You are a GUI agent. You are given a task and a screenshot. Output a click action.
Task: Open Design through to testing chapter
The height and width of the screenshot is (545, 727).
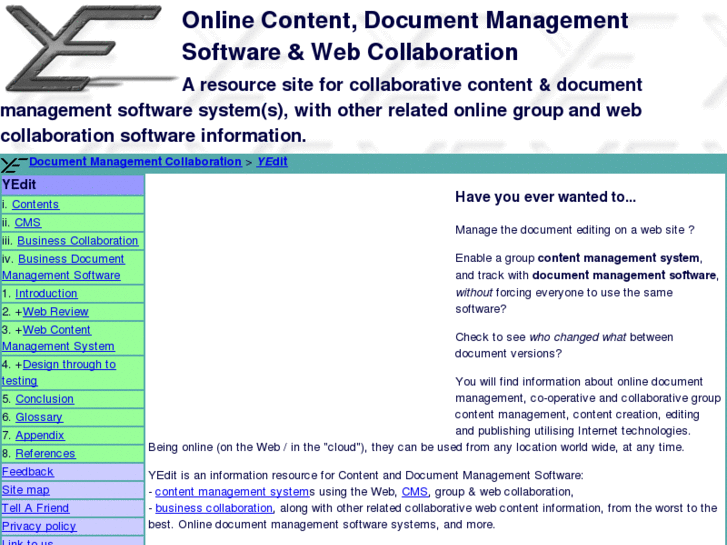click(x=58, y=372)
